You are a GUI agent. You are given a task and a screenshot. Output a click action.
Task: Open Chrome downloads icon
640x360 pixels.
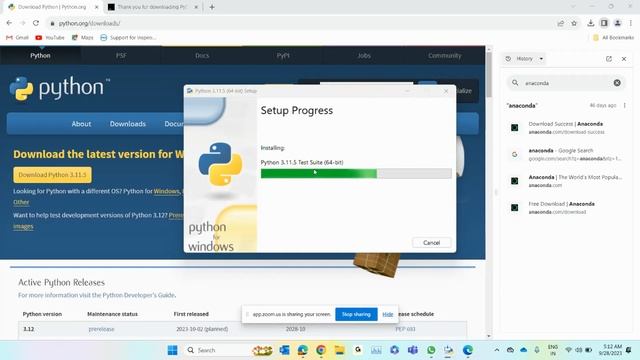pyautogui.click(x=591, y=23)
